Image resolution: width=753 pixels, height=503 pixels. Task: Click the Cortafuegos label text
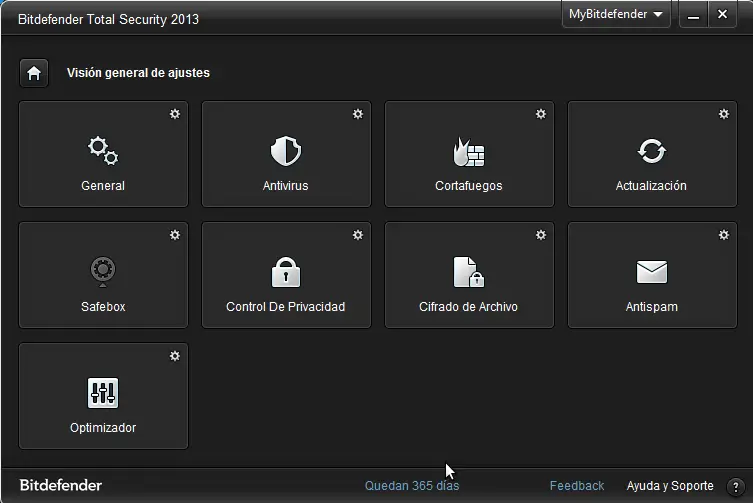tap(469, 186)
